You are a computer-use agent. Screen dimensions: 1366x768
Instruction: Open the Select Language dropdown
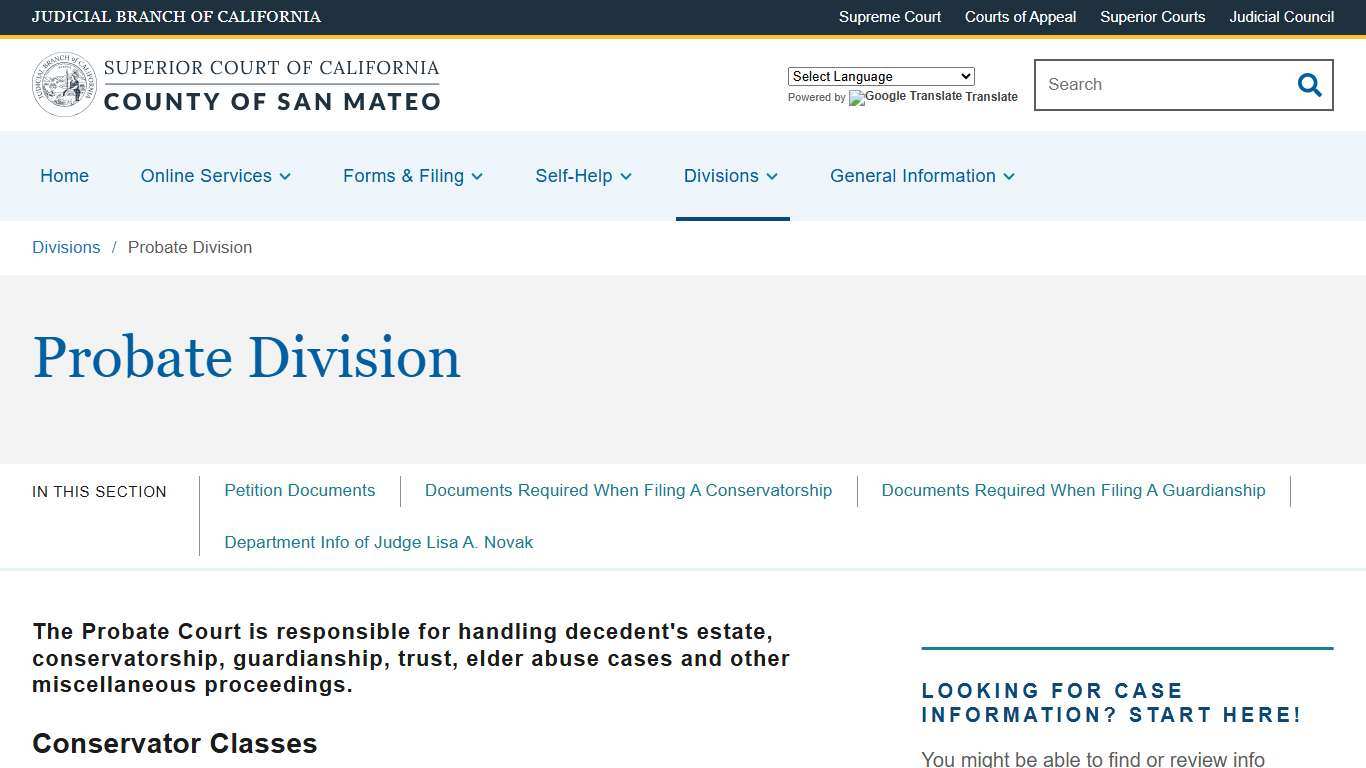880,76
